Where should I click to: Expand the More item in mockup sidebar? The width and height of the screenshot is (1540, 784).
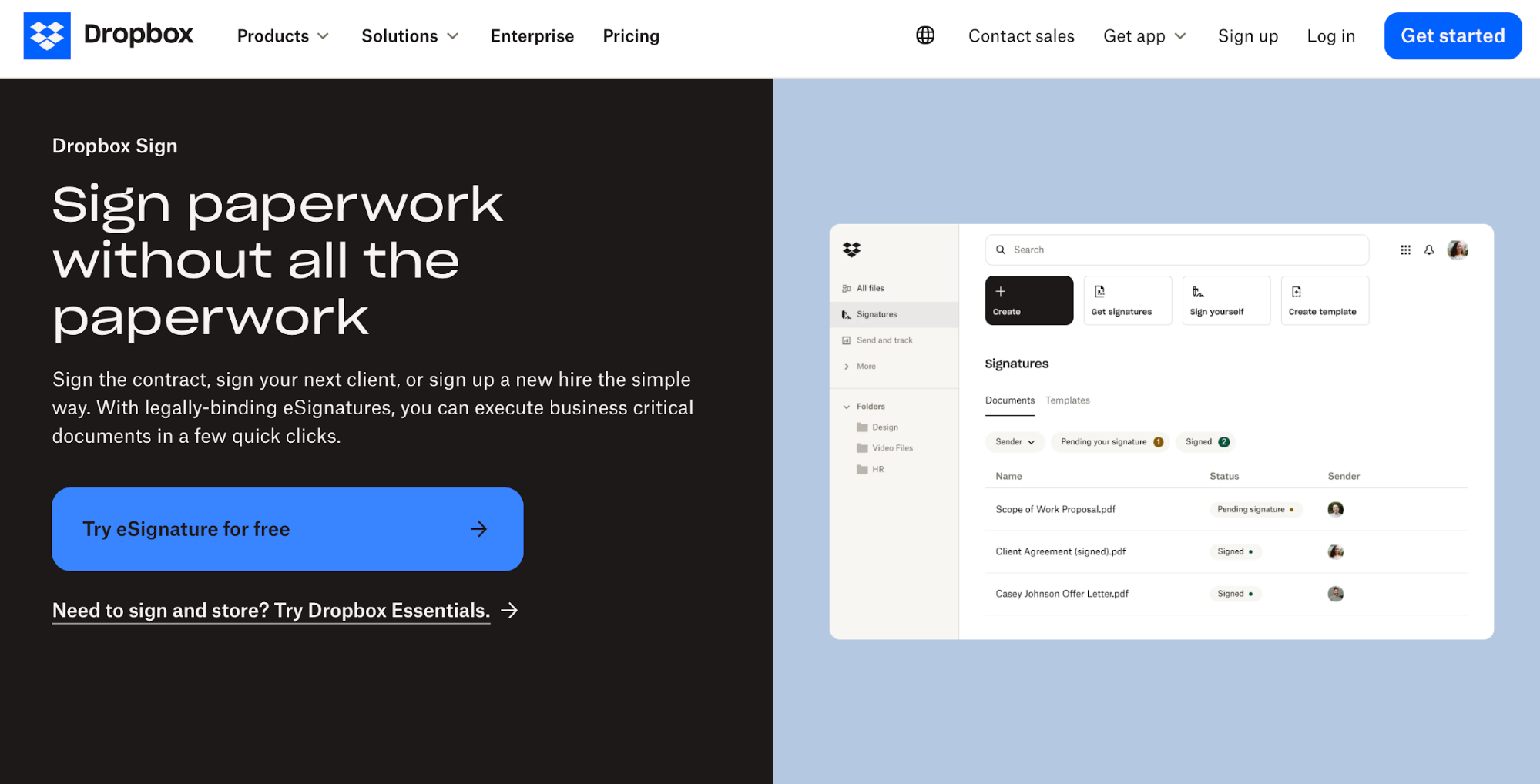point(860,367)
